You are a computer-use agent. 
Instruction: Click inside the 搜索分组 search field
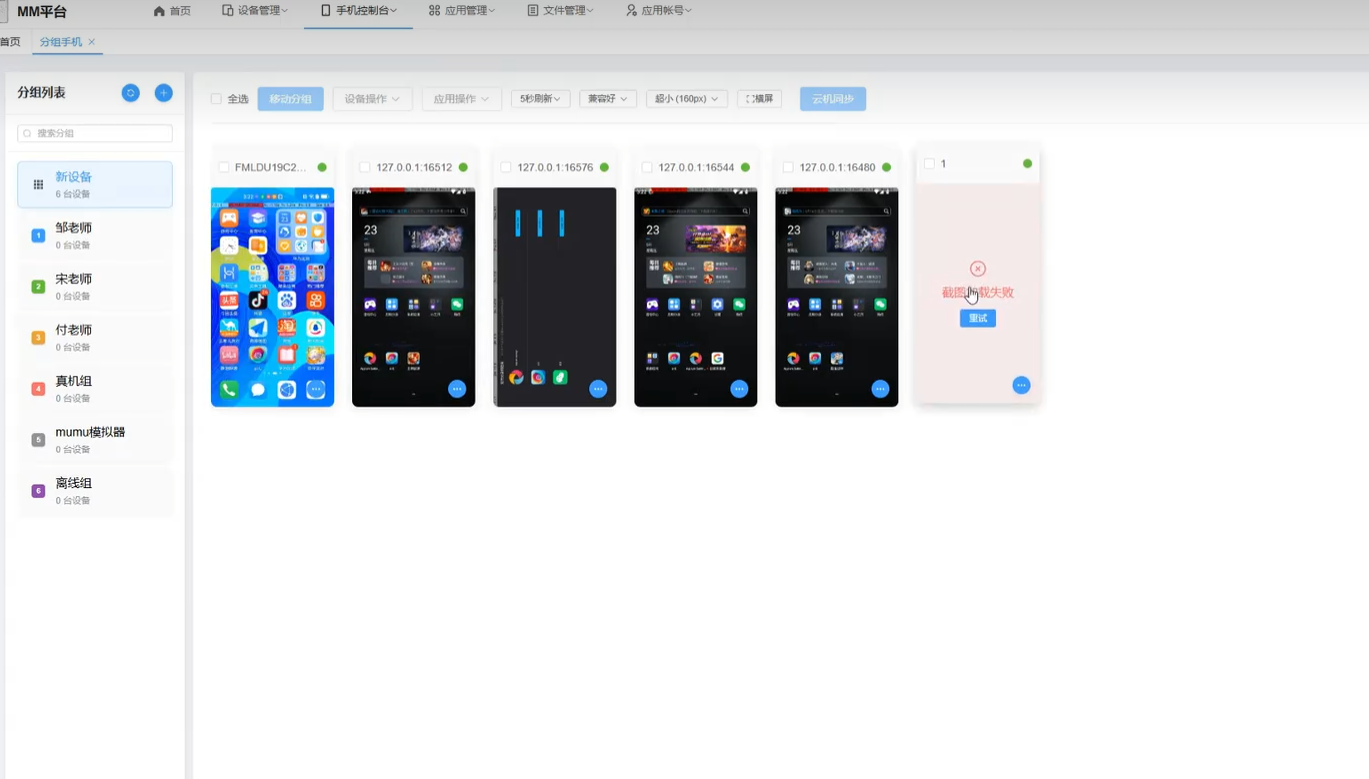point(94,132)
